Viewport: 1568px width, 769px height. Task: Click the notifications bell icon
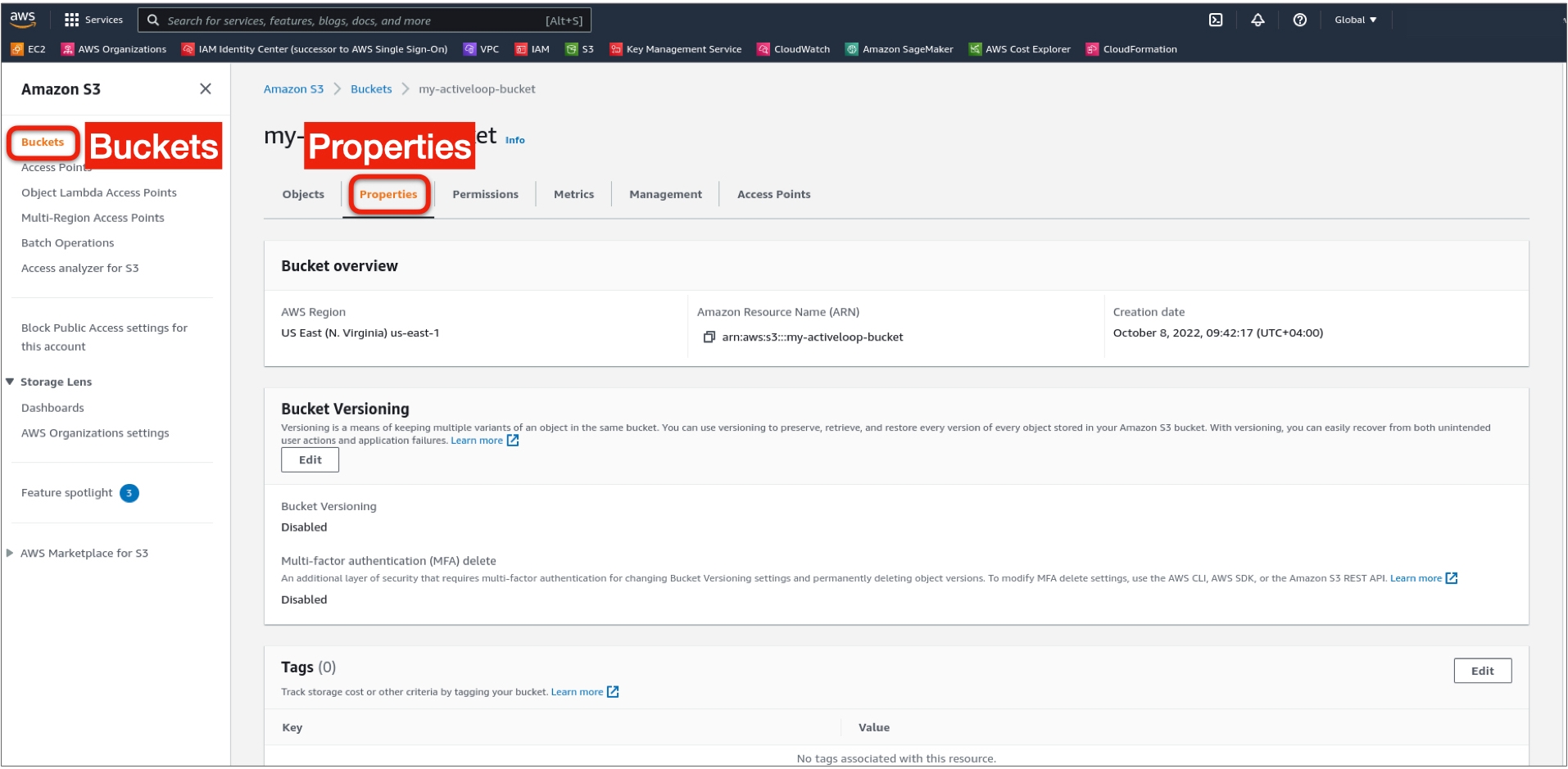(1258, 20)
